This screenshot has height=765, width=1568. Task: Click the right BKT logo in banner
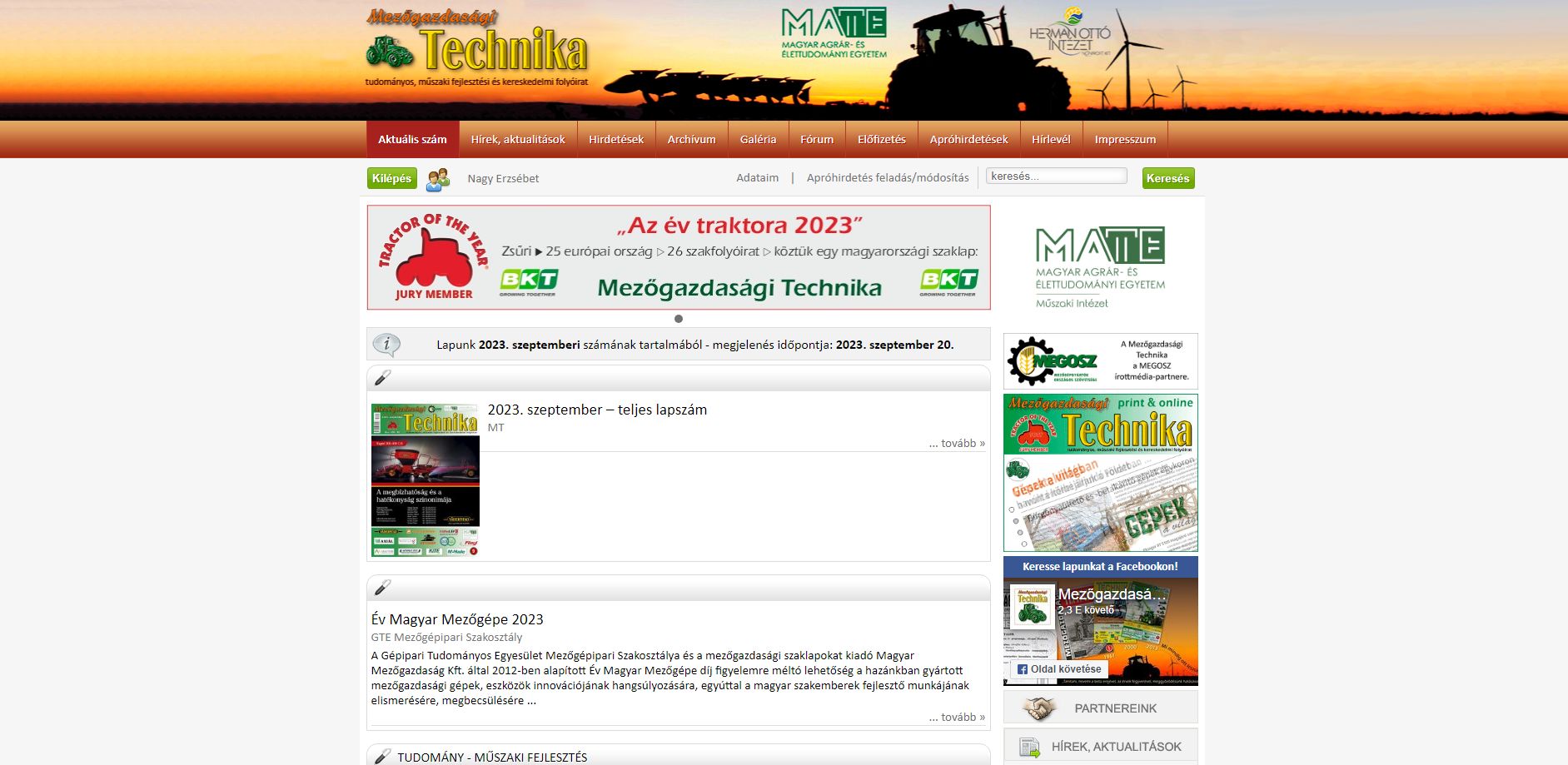pyautogui.click(x=948, y=282)
